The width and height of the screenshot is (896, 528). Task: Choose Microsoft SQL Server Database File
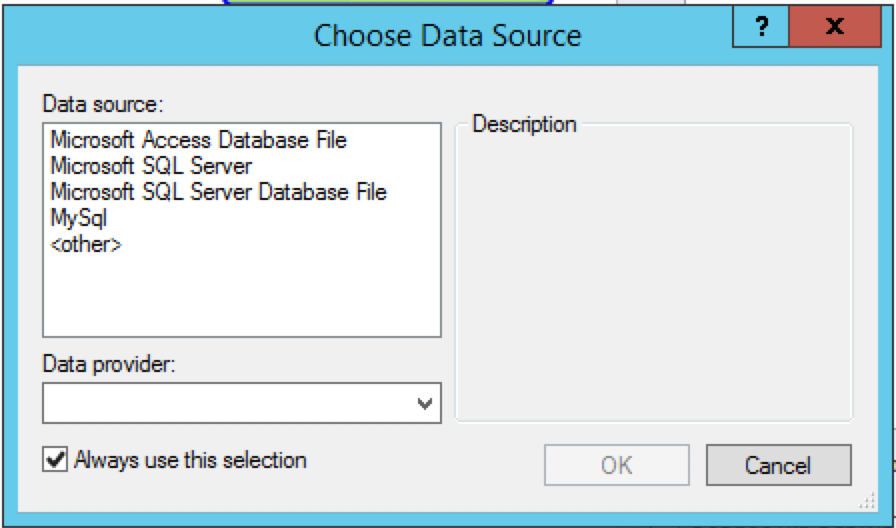point(218,192)
